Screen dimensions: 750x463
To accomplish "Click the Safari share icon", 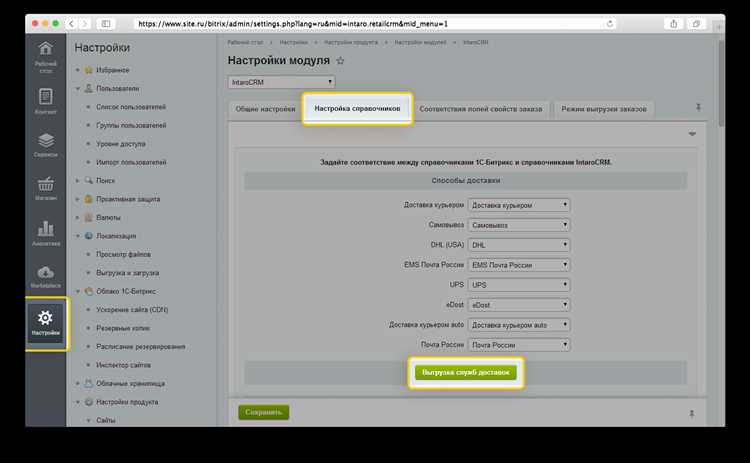I will [x=673, y=23].
